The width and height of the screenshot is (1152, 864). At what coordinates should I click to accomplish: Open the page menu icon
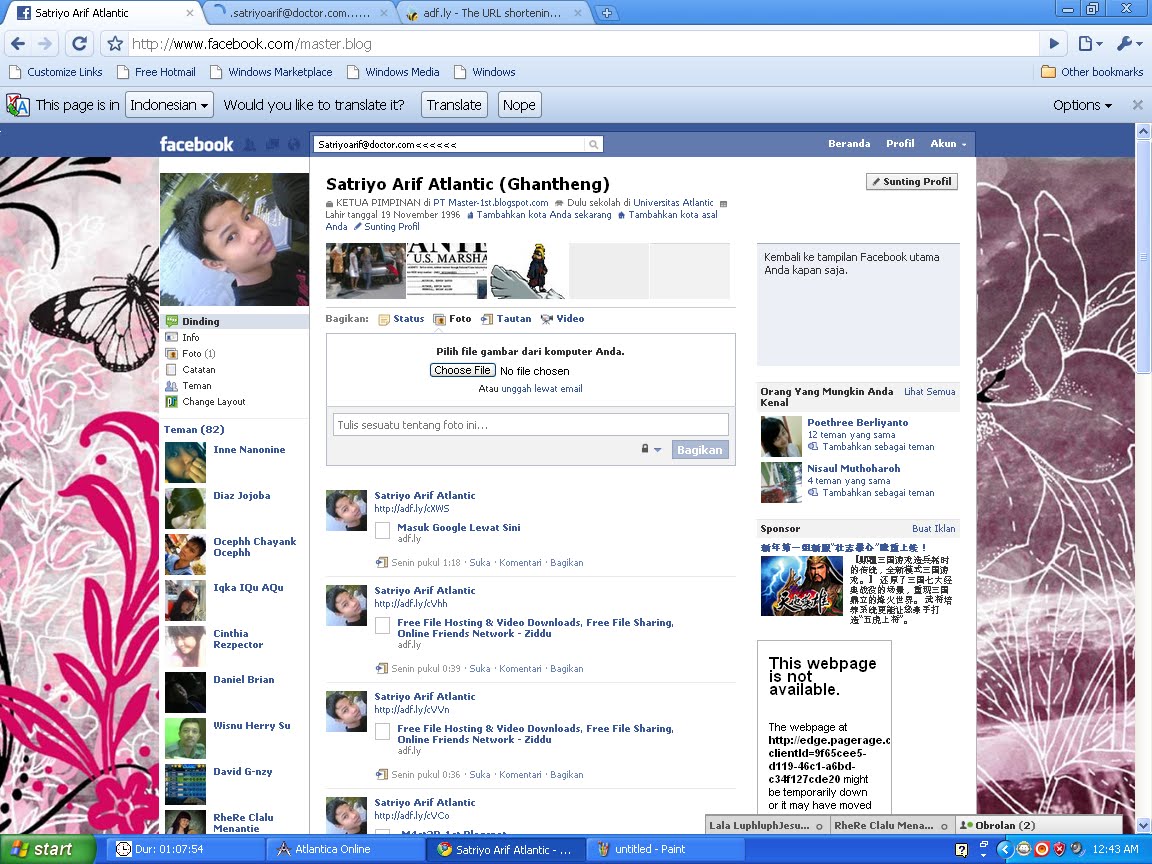pyautogui.click(x=1090, y=43)
